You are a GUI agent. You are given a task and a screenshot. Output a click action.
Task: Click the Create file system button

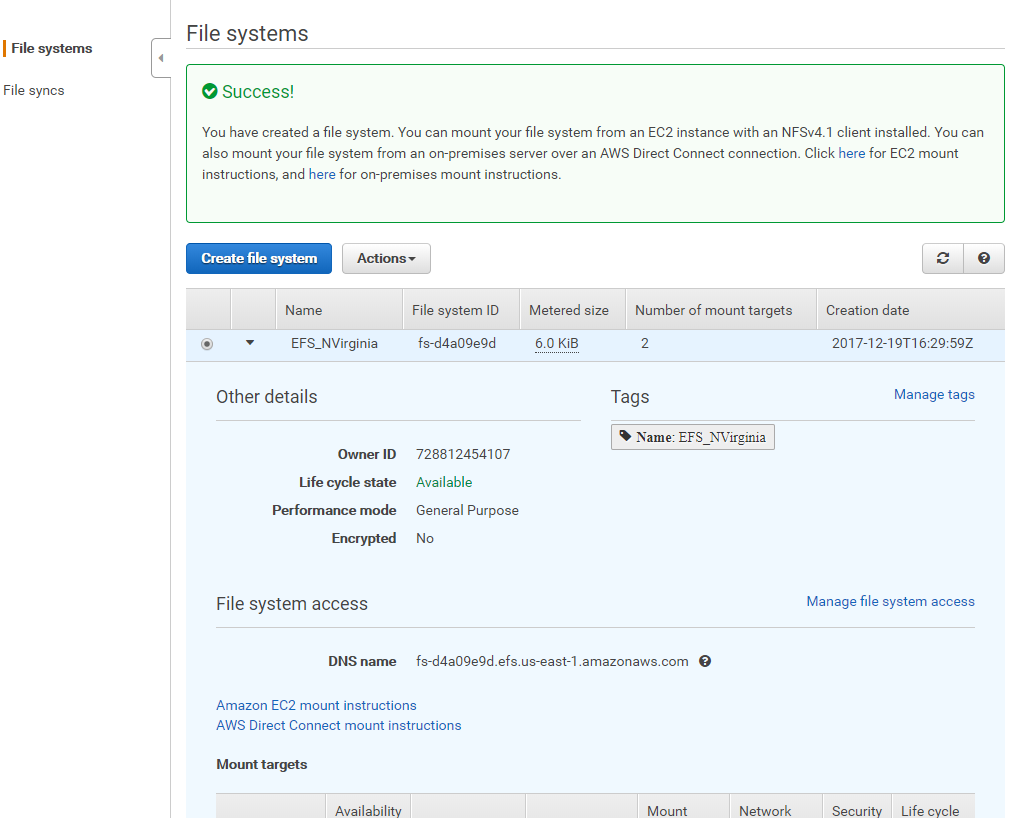pyautogui.click(x=259, y=258)
